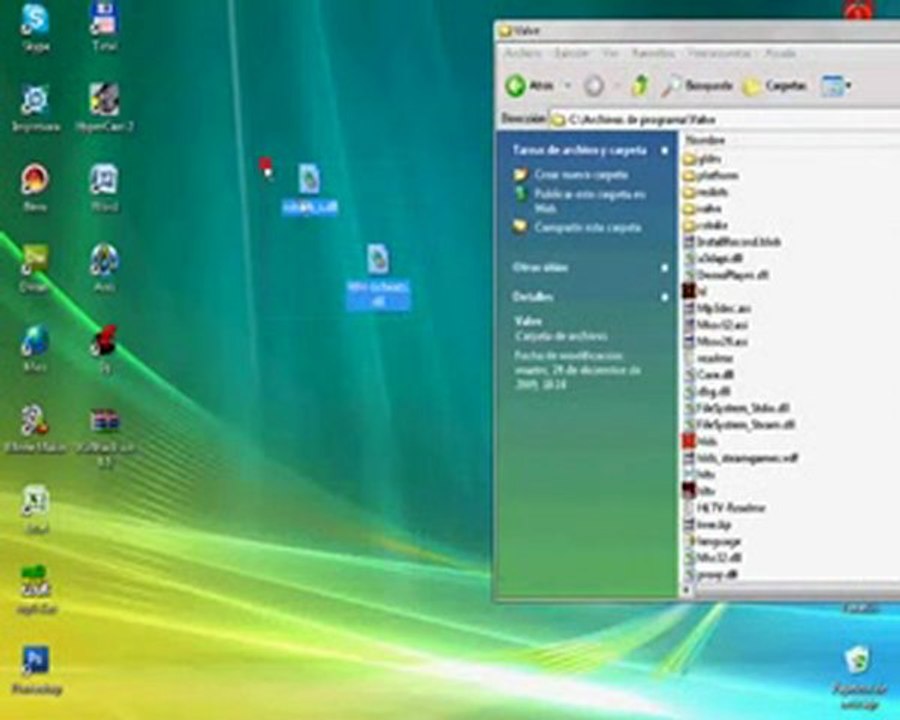Screen dimensions: 900x720
Task: Select the reslists folder
Action: (x=705, y=192)
